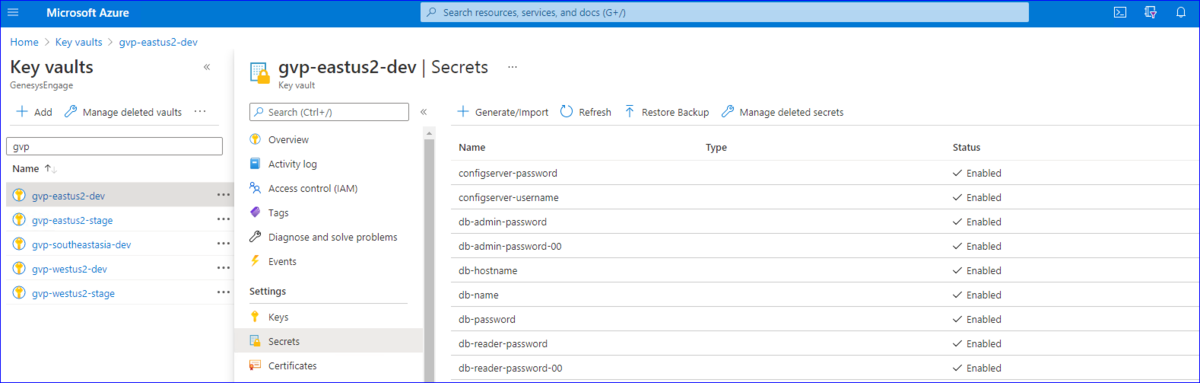Click Generate/Import secret button
The image size is (1200, 383).
tap(503, 112)
